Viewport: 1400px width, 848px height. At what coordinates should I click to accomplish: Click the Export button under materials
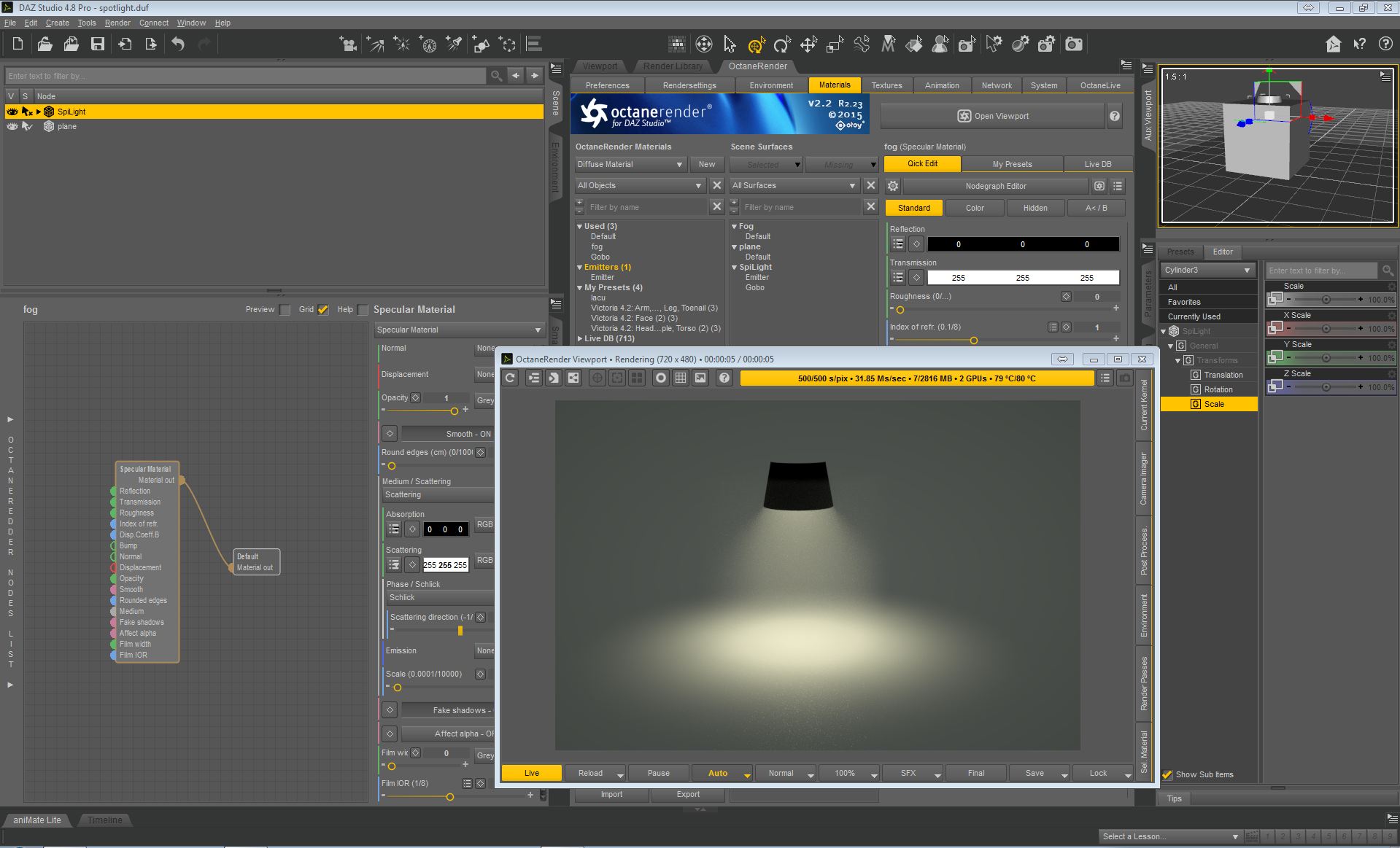click(x=688, y=795)
